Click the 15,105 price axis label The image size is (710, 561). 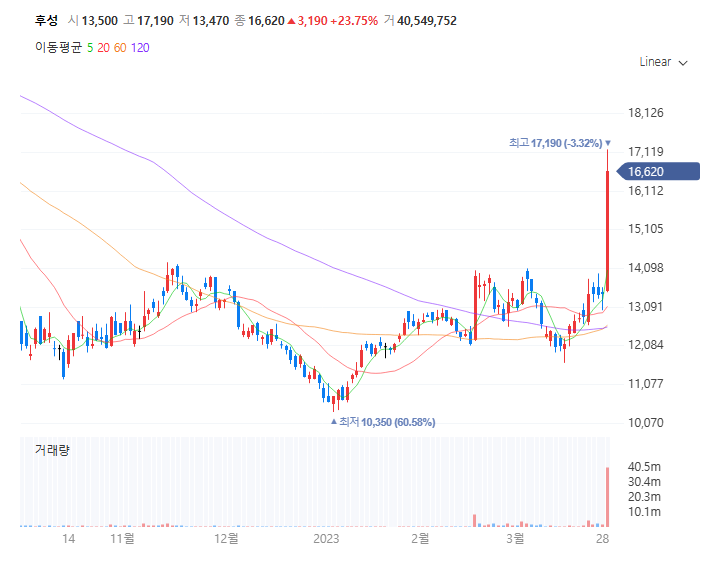645,229
